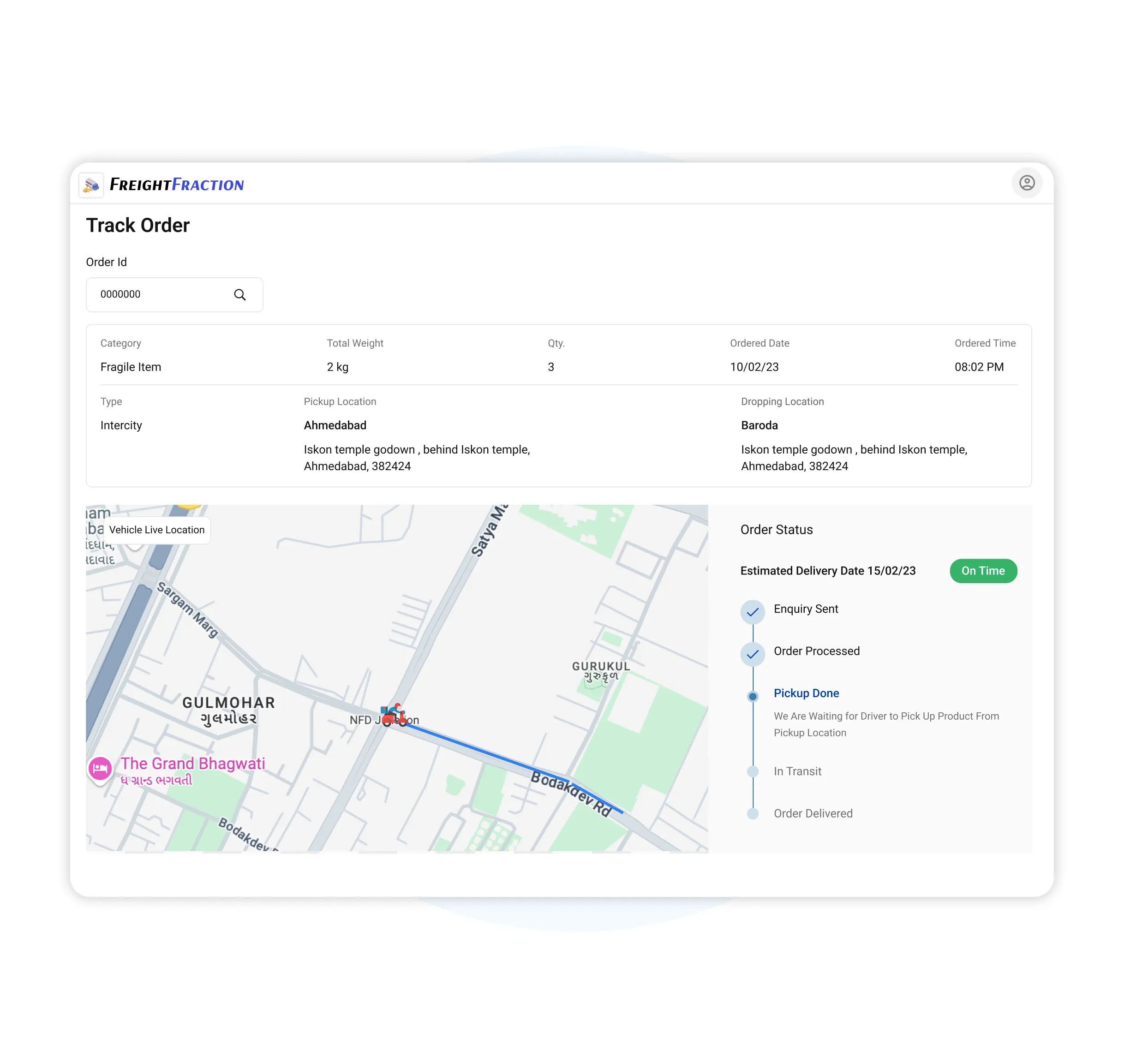Click the 'Baroda' dropping location name
The image size is (1148, 1039).
759,425
